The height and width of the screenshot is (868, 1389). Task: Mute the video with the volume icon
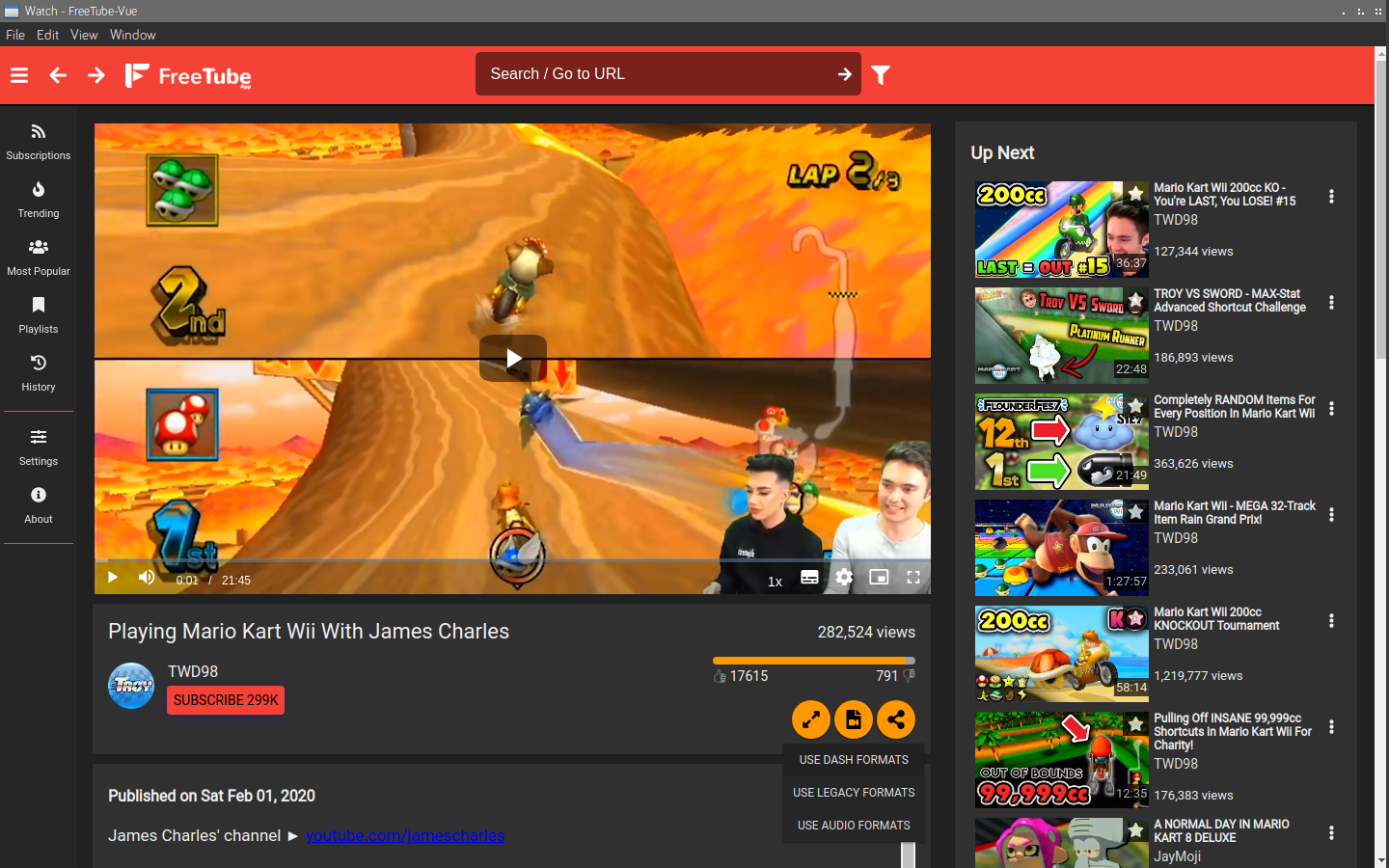[x=147, y=578]
